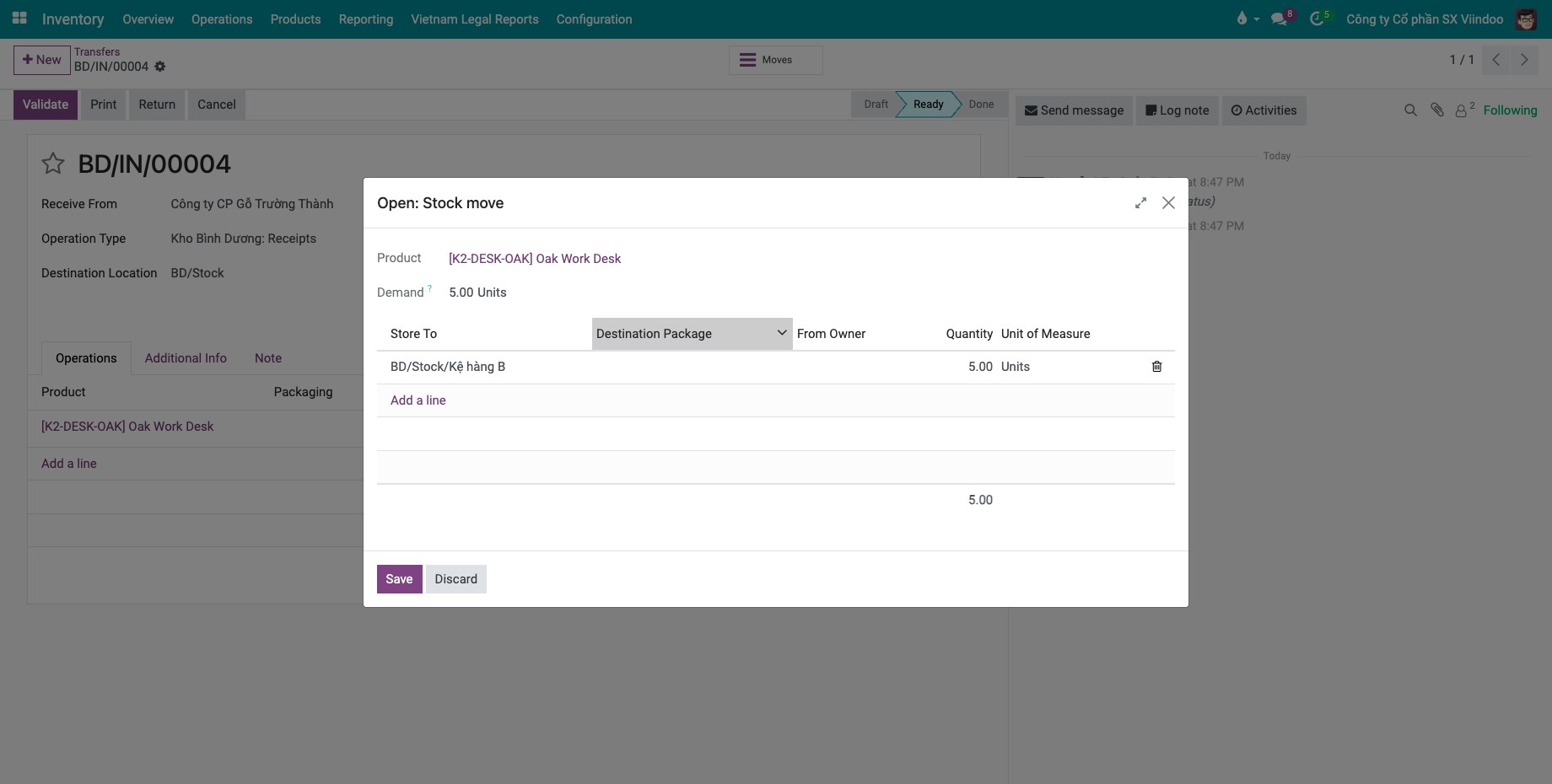Save the stock move
The height and width of the screenshot is (784, 1552).
(399, 579)
